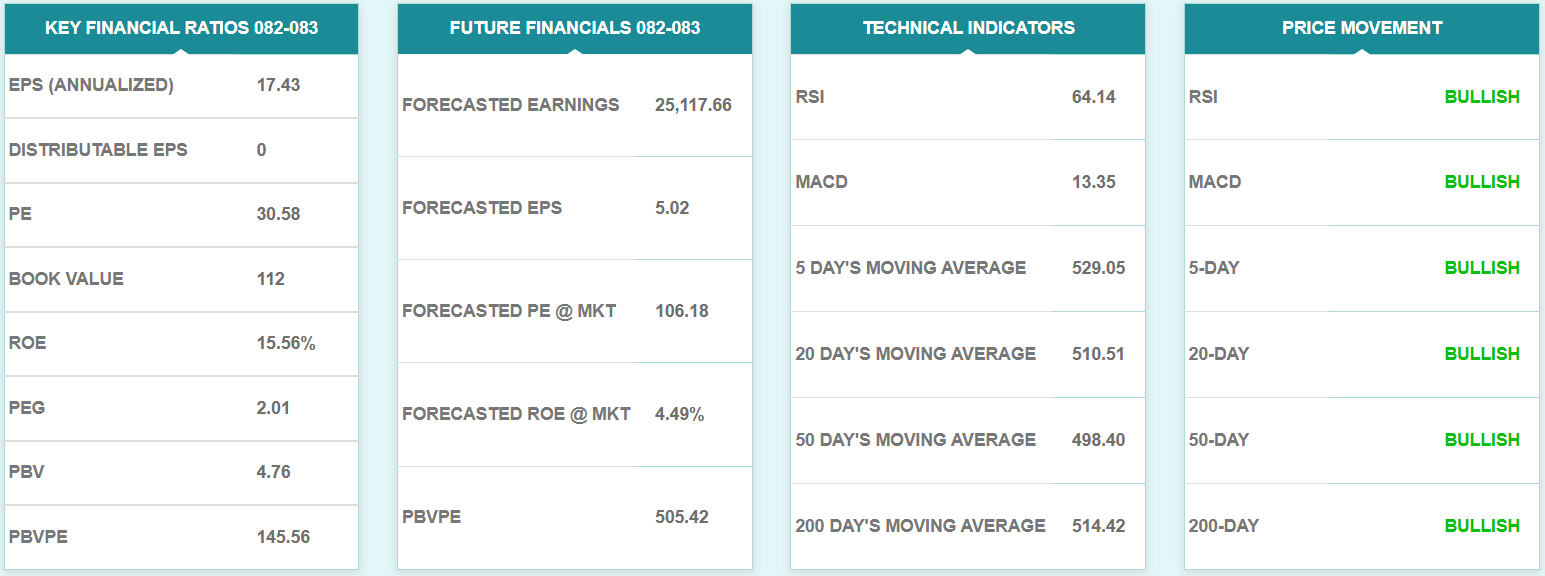This screenshot has width=1545, height=576.
Task: Click the EPS (Annualized) row label
Action: (x=91, y=85)
